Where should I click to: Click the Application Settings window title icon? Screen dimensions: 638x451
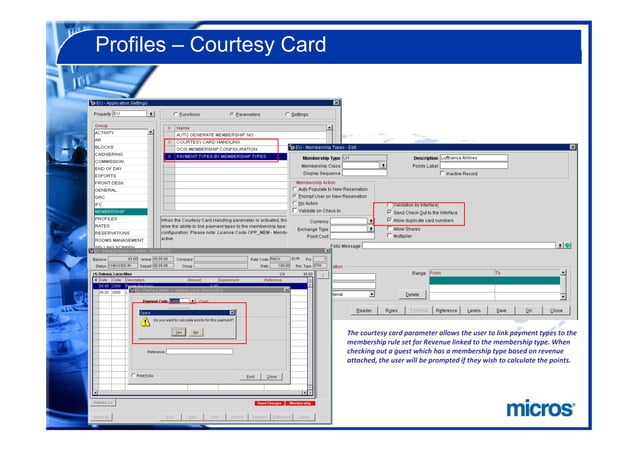(x=93, y=103)
